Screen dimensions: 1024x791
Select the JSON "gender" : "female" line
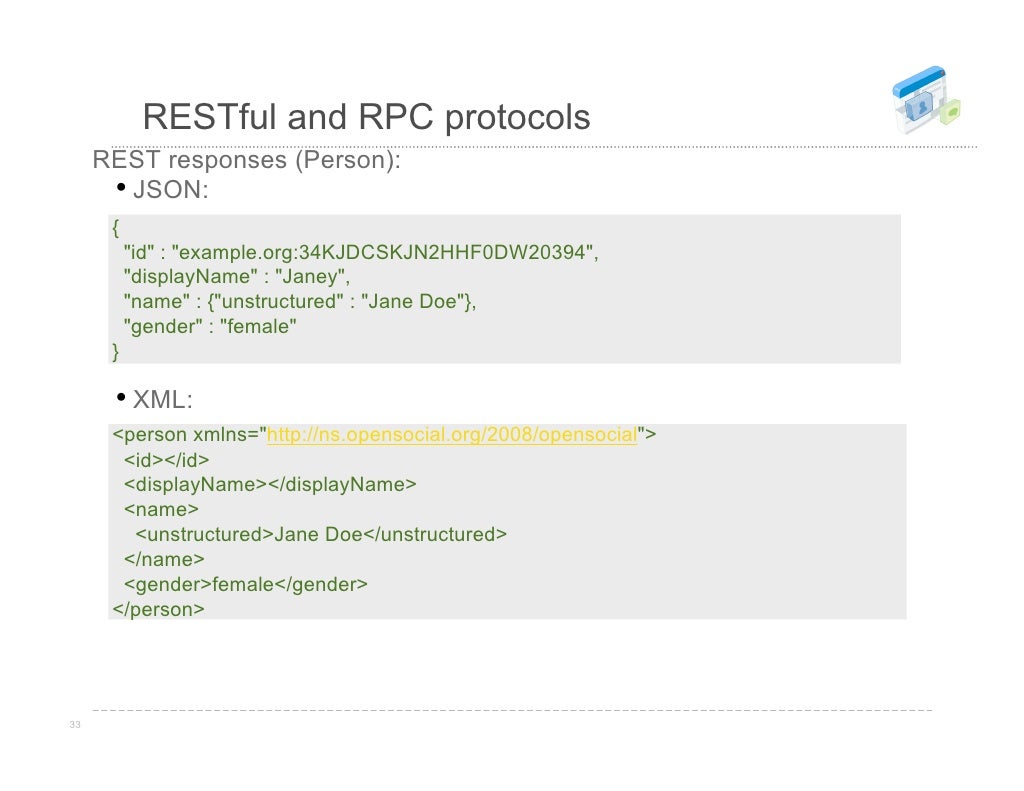pyautogui.click(x=210, y=327)
